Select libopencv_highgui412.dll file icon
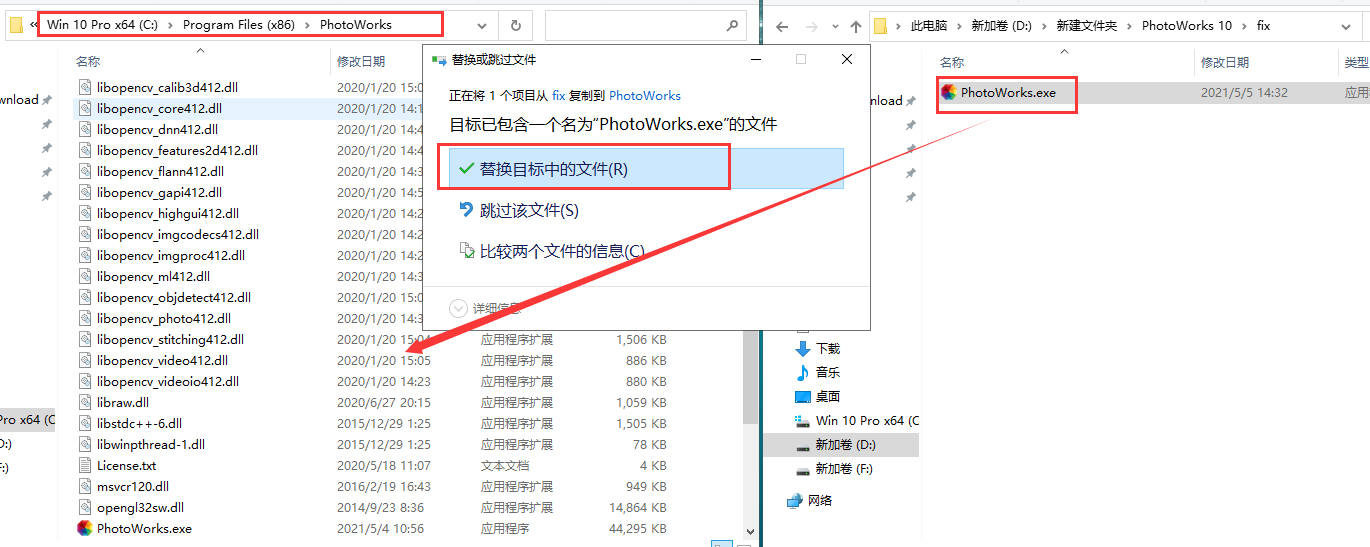 pos(85,213)
